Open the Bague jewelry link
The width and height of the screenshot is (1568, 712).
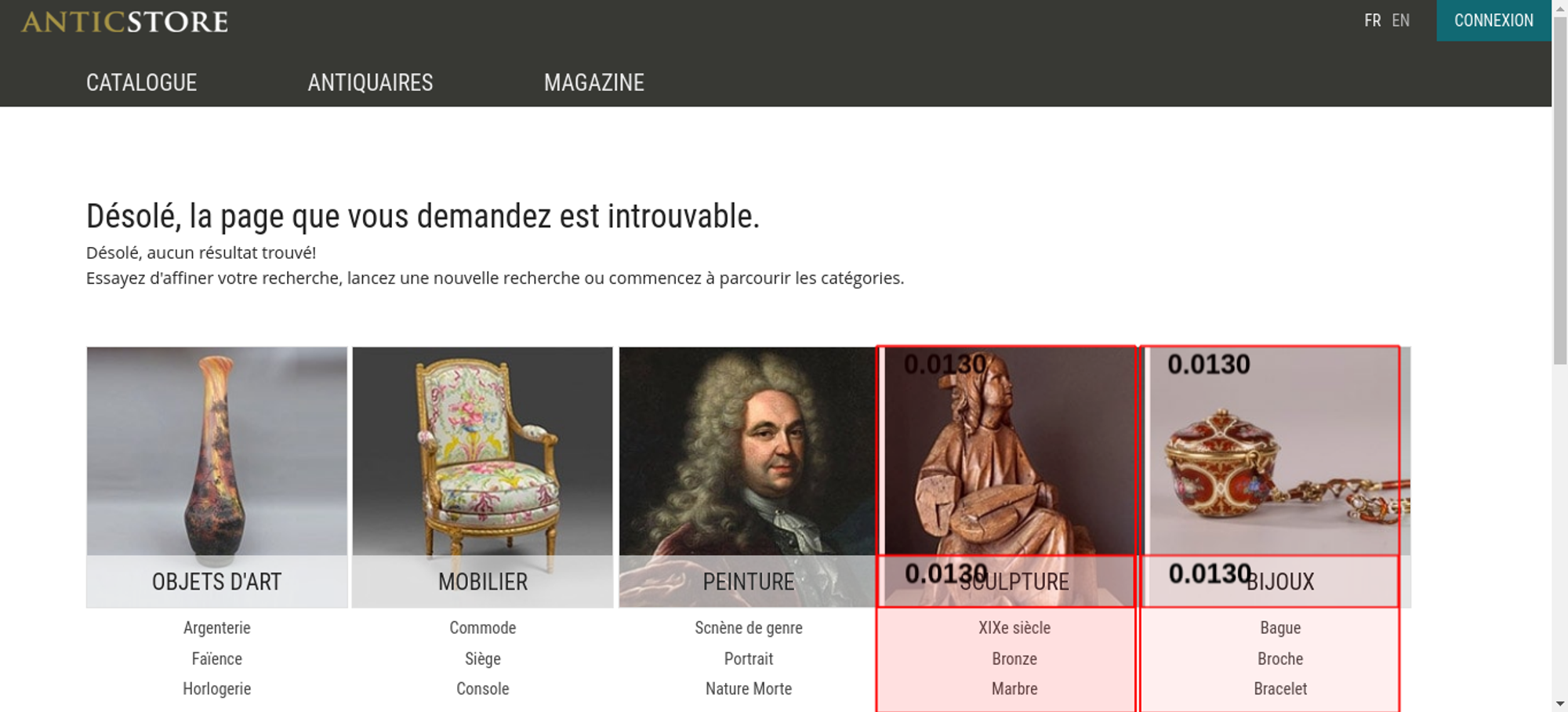click(x=1280, y=627)
